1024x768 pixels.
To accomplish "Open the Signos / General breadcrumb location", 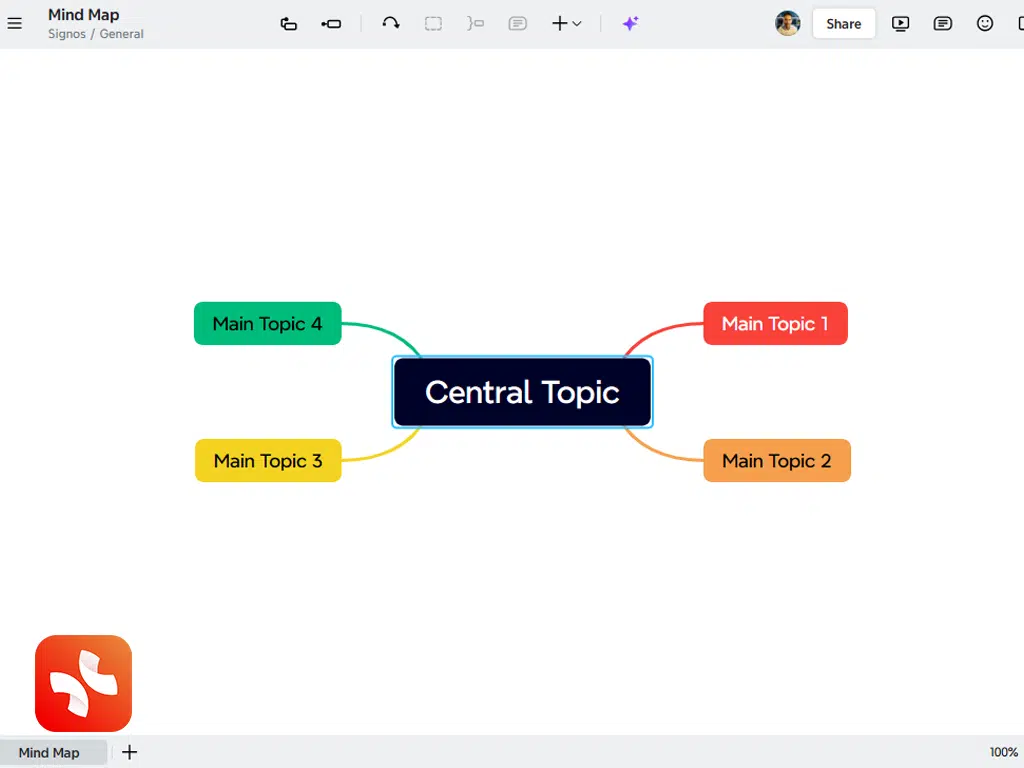I will coord(96,34).
